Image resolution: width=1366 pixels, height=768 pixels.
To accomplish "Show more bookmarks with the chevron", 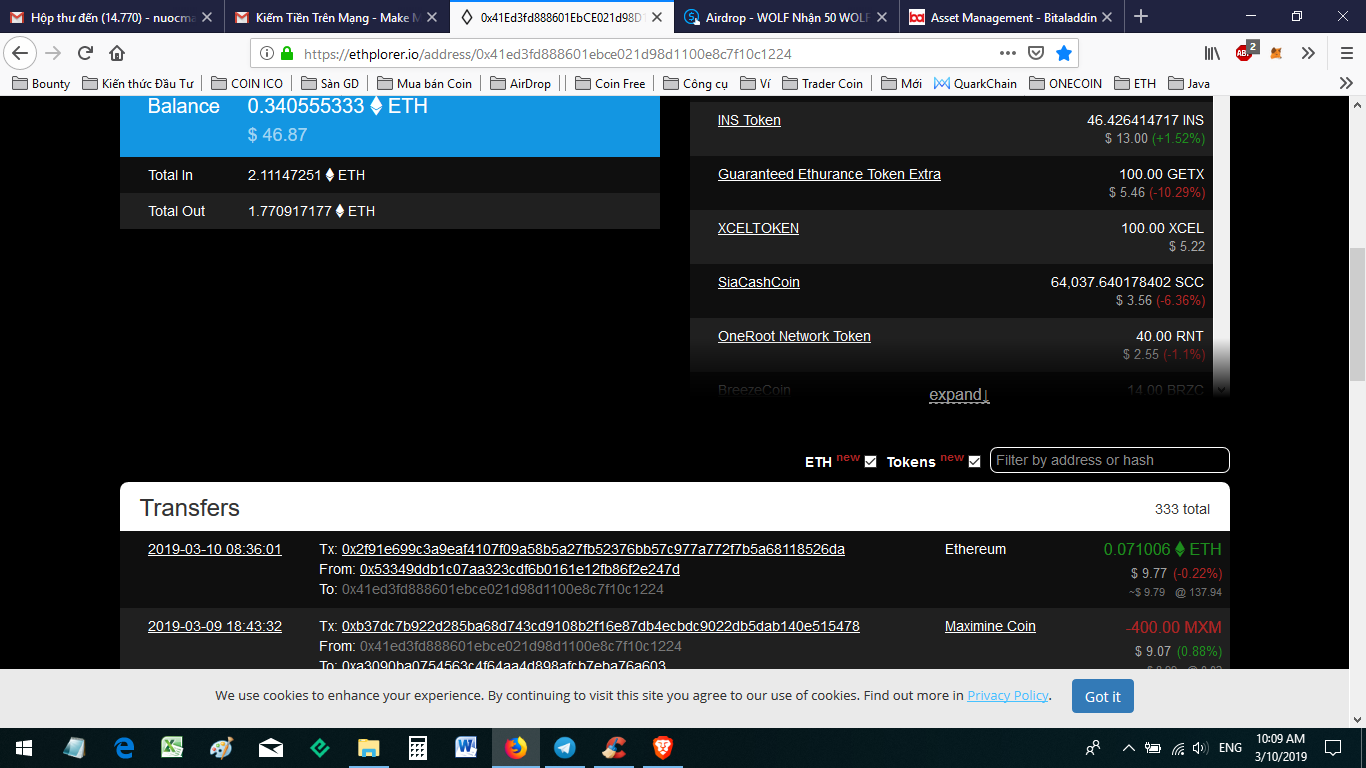I will (x=1346, y=84).
